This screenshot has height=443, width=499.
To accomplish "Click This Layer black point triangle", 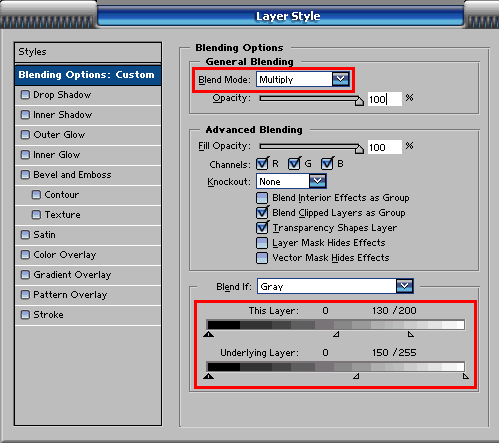I will click(209, 334).
